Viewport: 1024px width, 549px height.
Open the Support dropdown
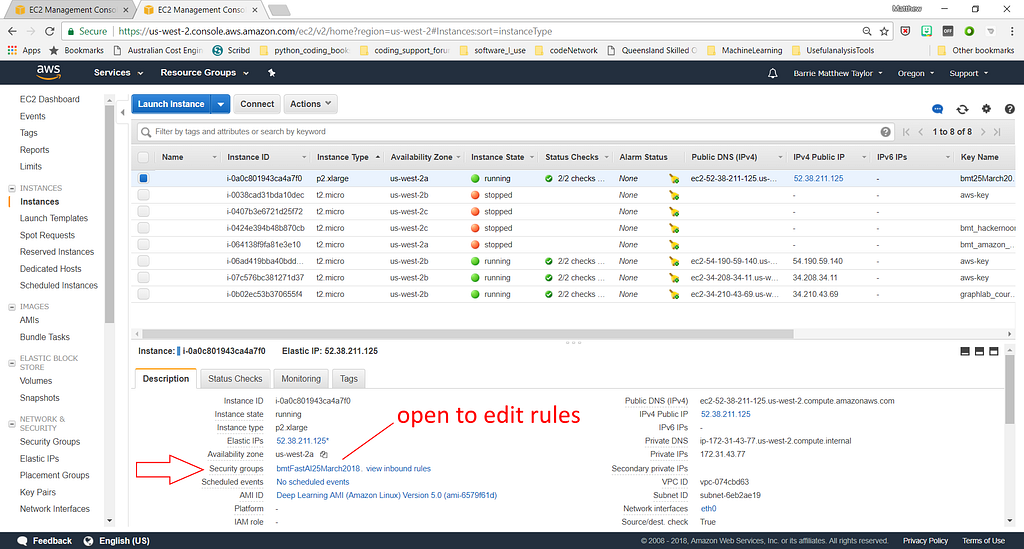968,73
